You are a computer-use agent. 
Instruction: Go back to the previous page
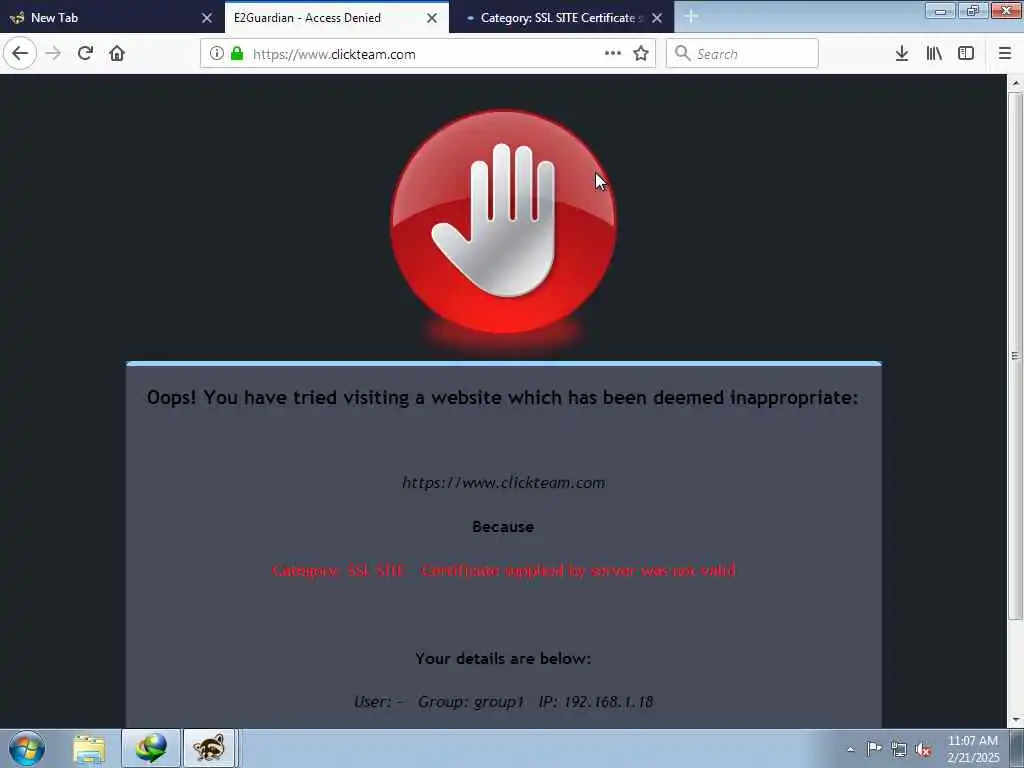(x=20, y=54)
